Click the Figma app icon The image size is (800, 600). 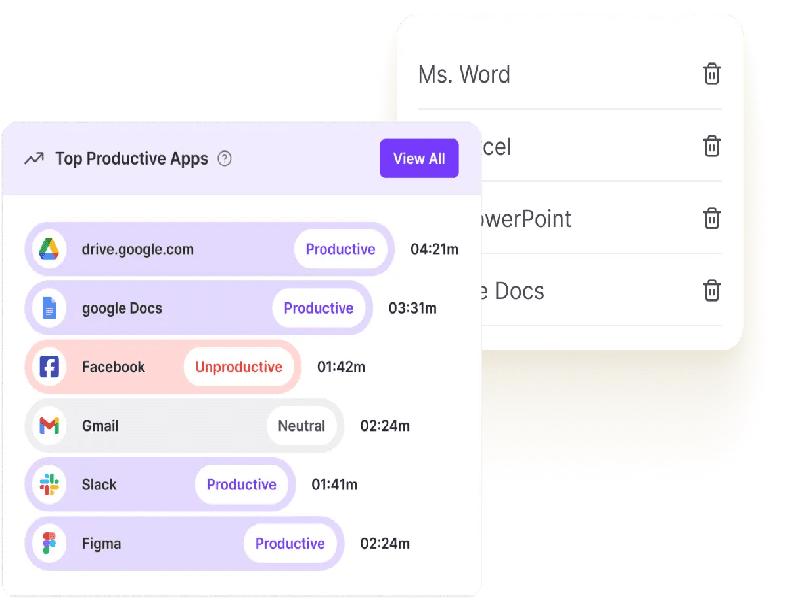(49, 544)
